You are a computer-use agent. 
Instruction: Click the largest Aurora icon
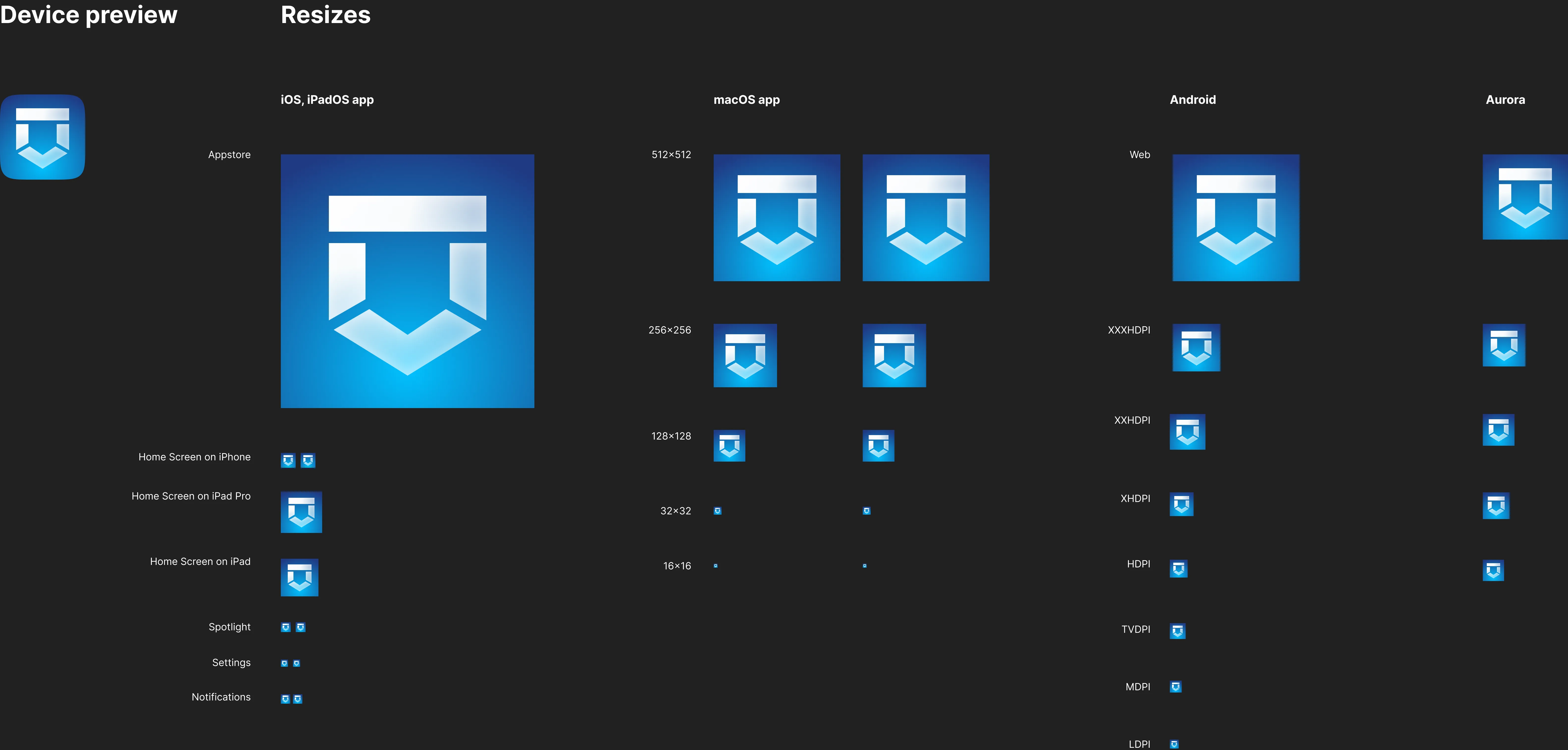(x=1525, y=197)
